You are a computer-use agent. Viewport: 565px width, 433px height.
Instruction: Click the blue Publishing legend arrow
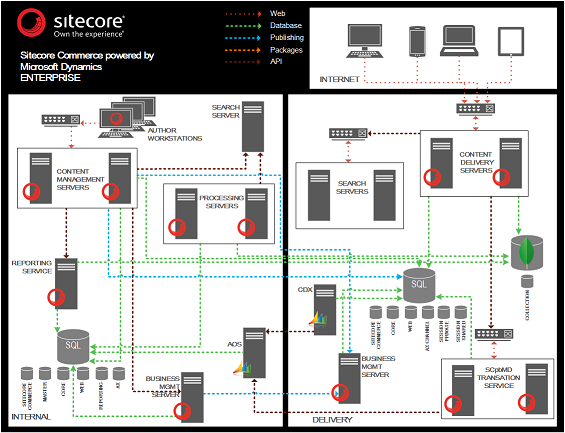coord(243,38)
